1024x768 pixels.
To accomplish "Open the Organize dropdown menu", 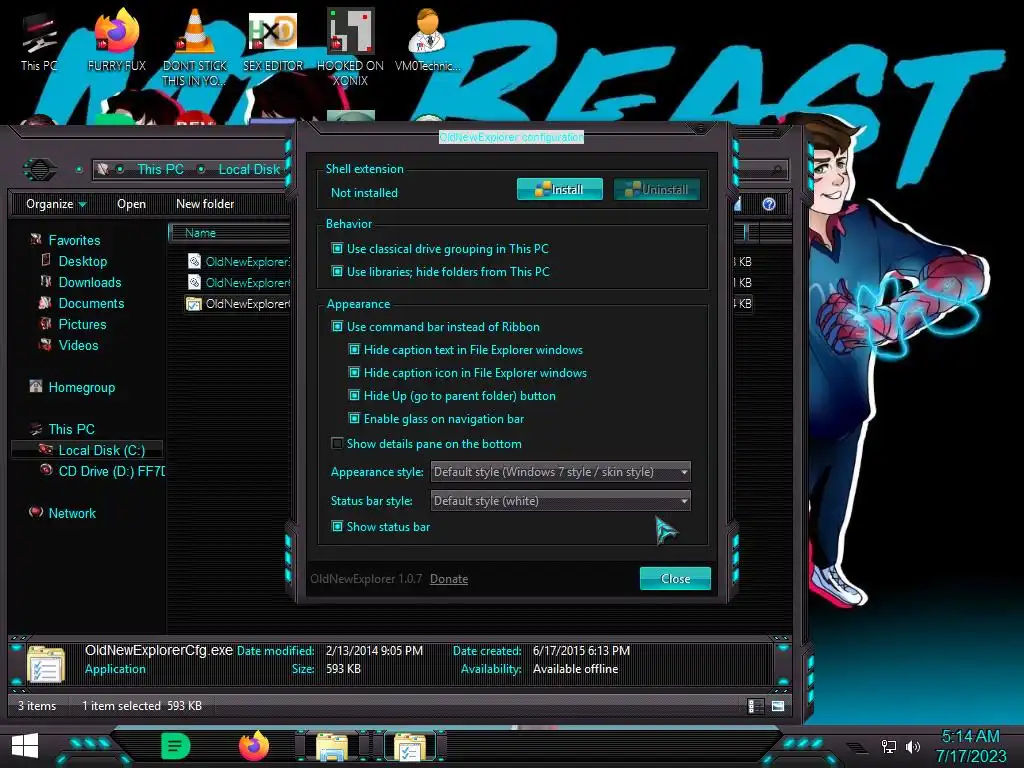I will pyautogui.click(x=56, y=204).
